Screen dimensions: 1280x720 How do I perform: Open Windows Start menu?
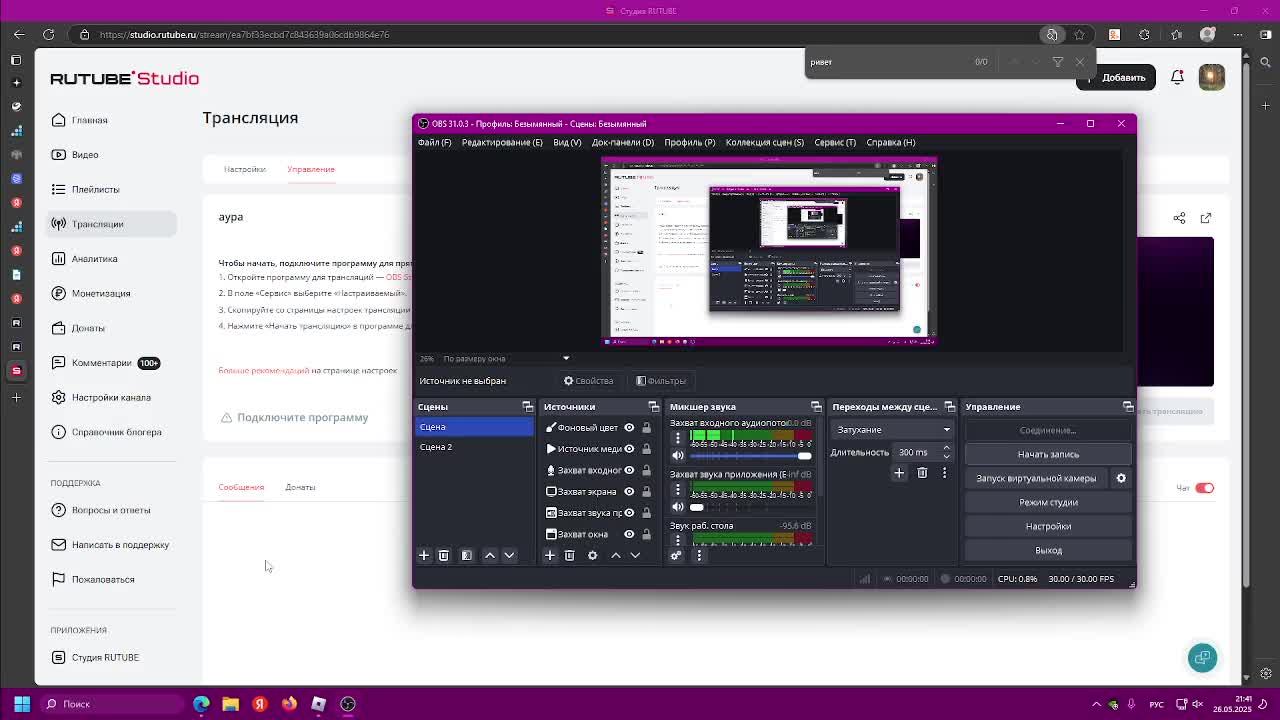tap(22, 704)
